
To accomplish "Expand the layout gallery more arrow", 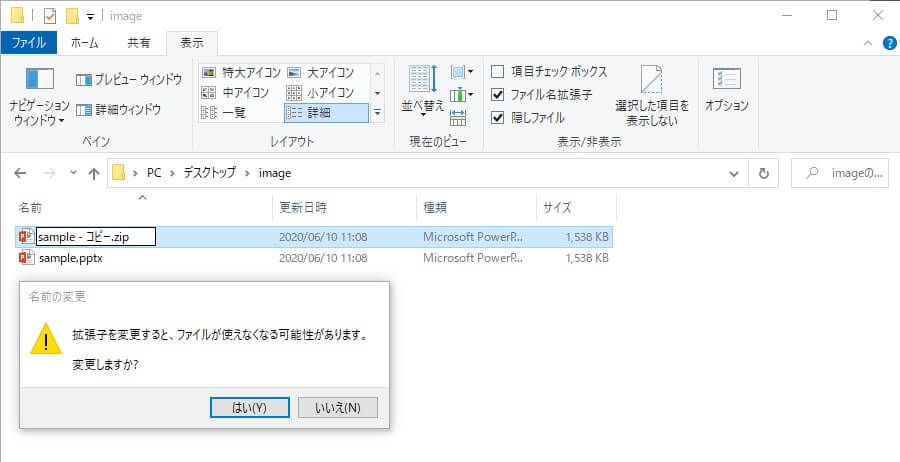I will (x=377, y=113).
